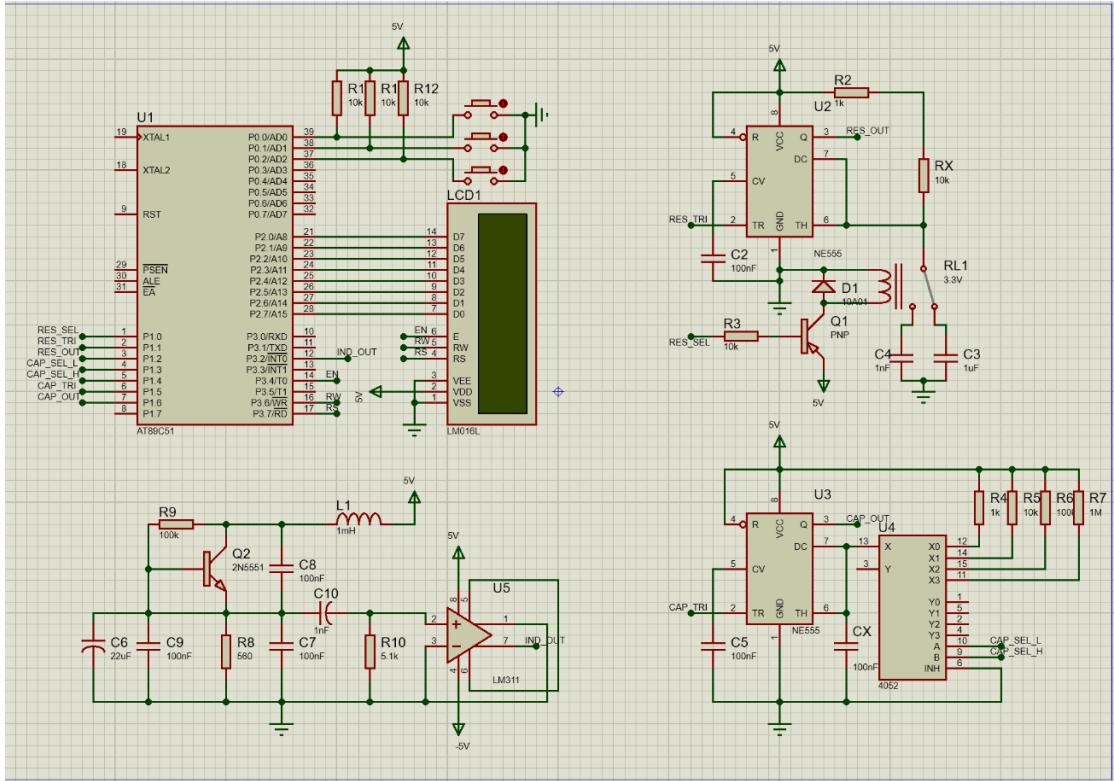Screen dimensions: 1114x781
Task: Select the diode D1 symbol
Action: pyautogui.click(x=823, y=287)
